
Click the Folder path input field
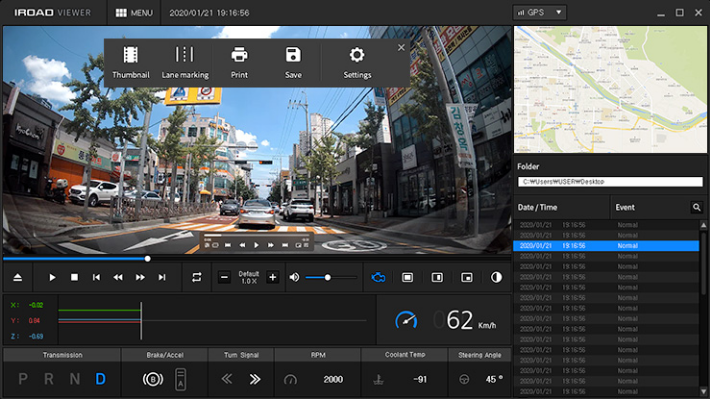(610, 182)
